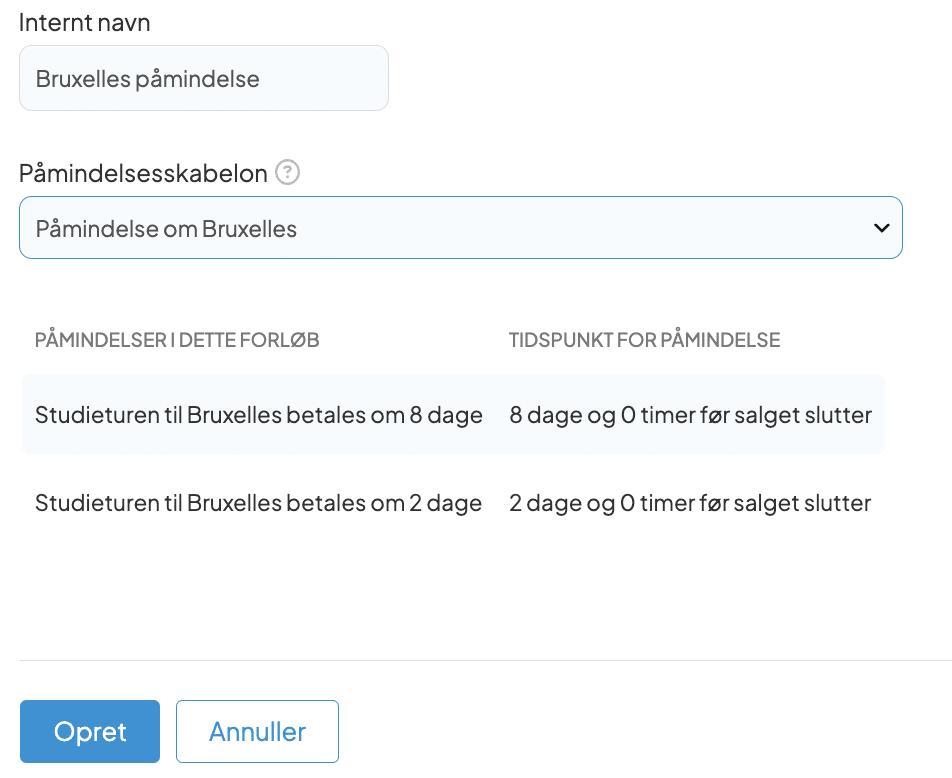Screen dimensions: 952x778
Task: Cancel with the Annuller button
Action: tap(257, 732)
